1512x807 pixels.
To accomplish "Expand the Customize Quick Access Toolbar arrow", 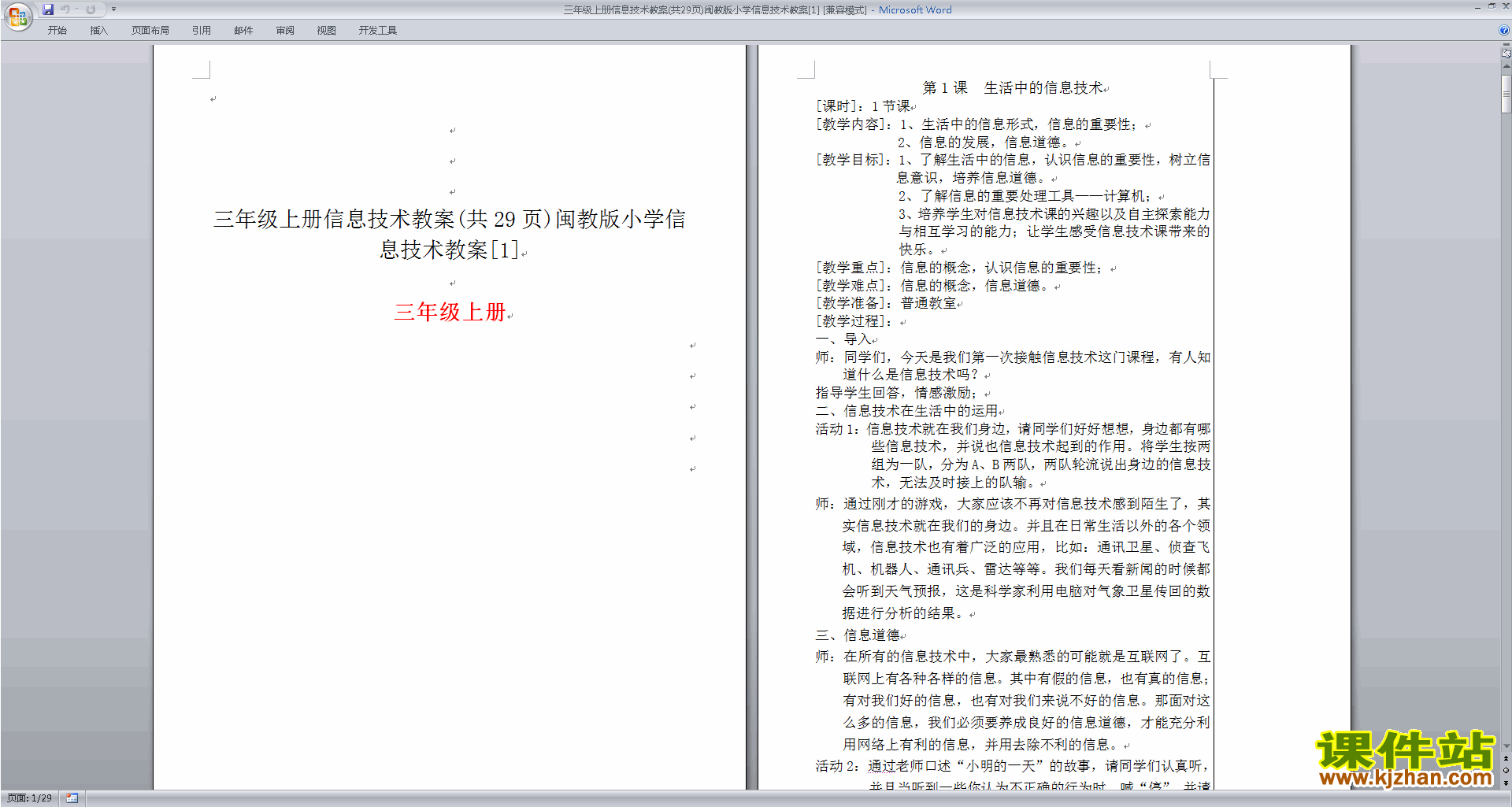I will coord(113,9).
